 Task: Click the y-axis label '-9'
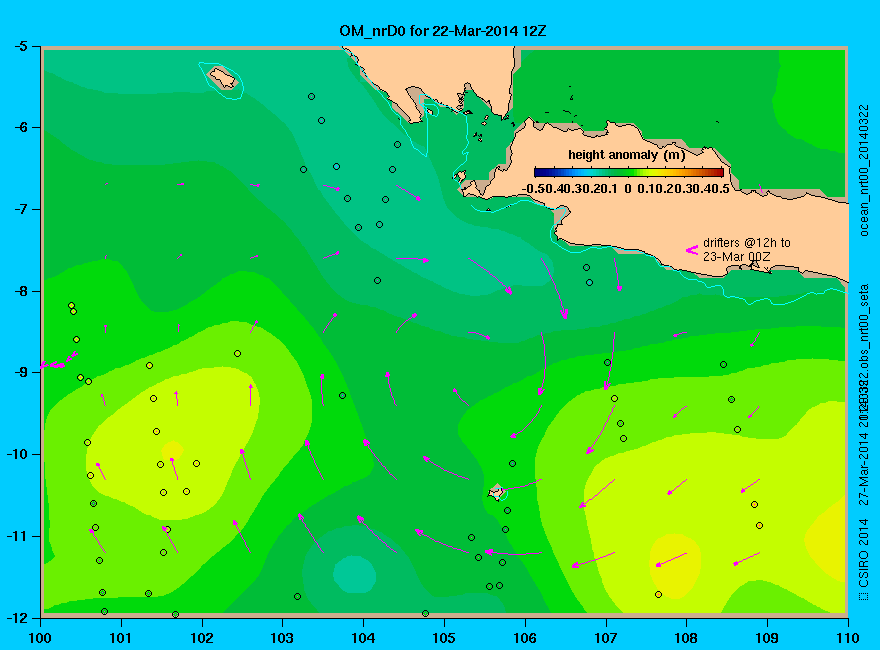click(21, 373)
